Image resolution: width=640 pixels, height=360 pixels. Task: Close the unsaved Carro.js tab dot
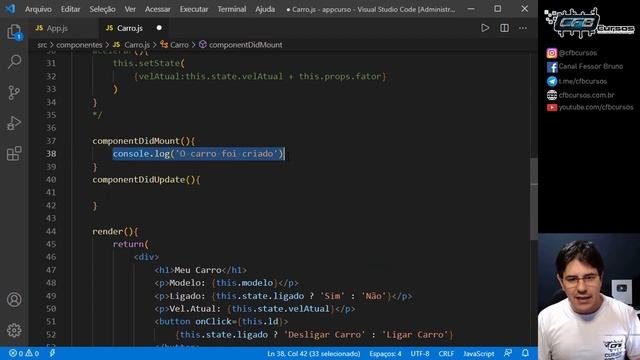click(x=159, y=28)
